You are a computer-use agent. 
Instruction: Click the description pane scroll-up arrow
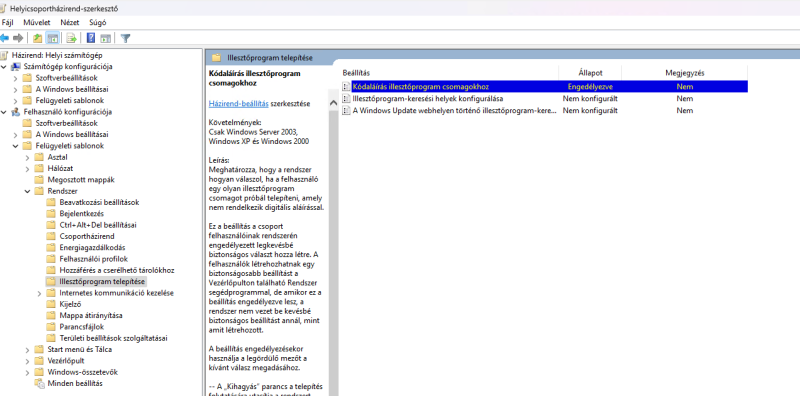click(334, 103)
